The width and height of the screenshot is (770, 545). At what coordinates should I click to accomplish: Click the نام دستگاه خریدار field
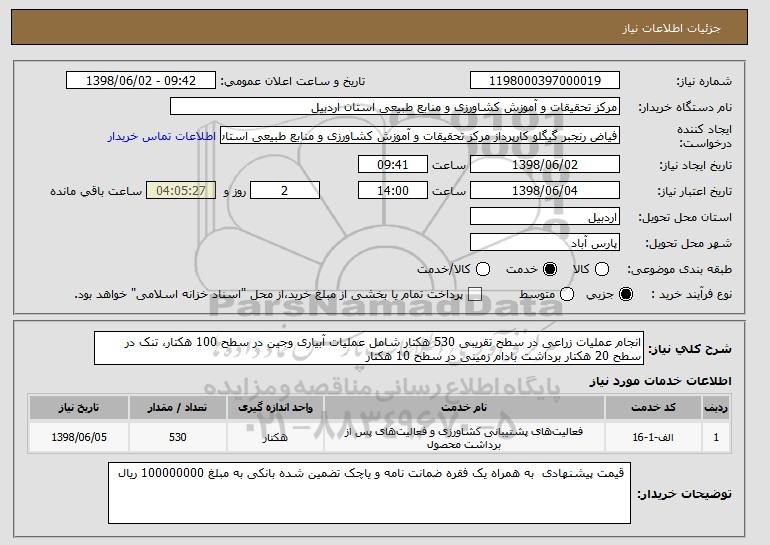pos(395,107)
